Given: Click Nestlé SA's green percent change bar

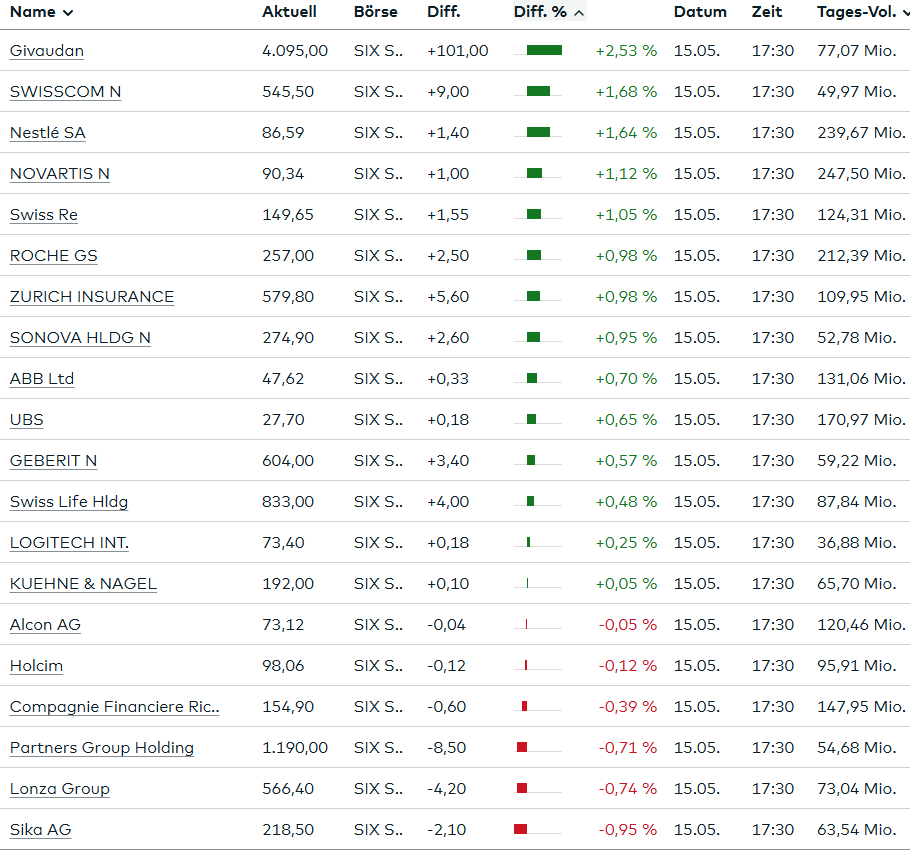Looking at the screenshot, I should (538, 132).
